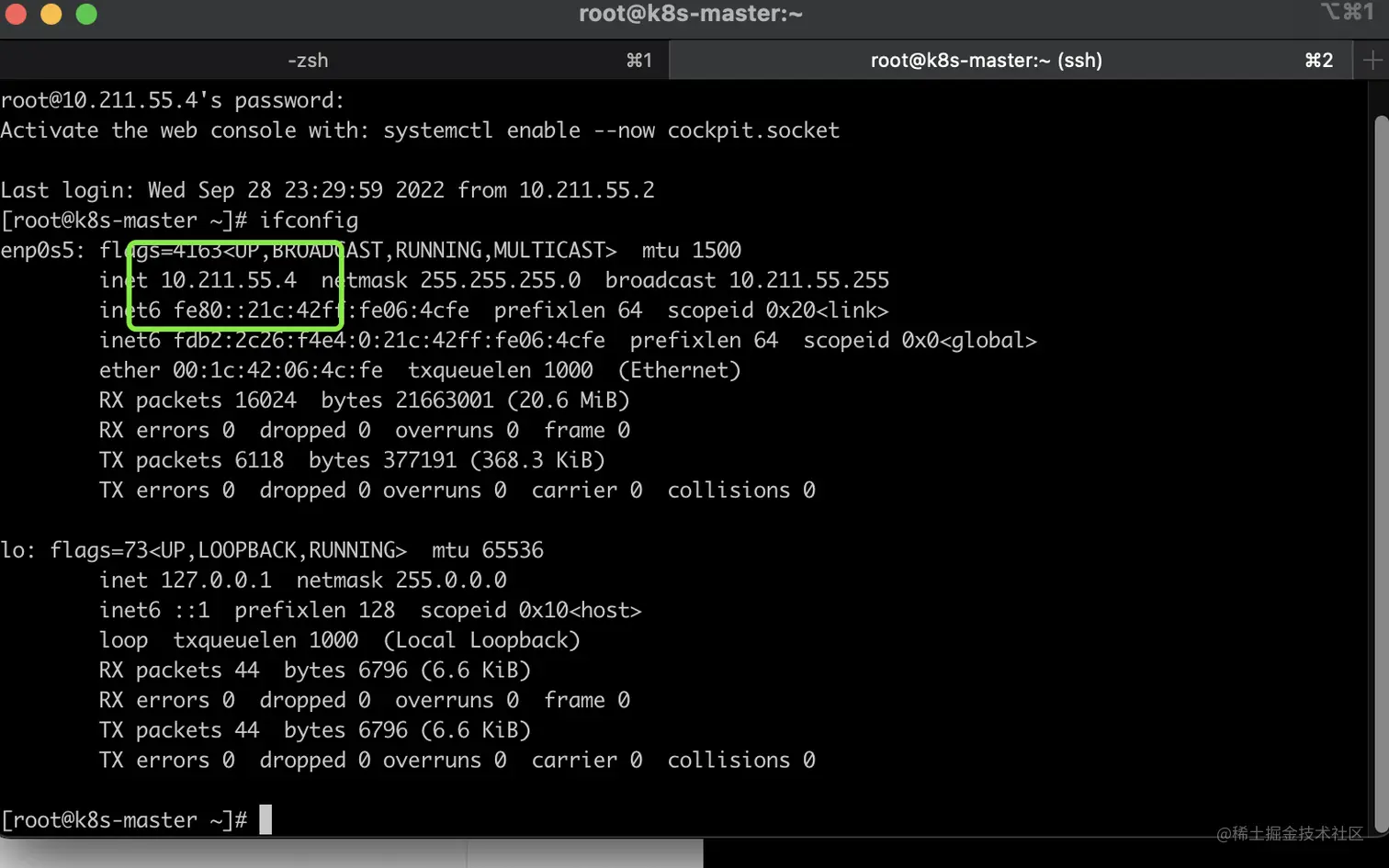The height and width of the screenshot is (868, 1389).
Task: Close the terminal window with red button
Action: (x=16, y=14)
